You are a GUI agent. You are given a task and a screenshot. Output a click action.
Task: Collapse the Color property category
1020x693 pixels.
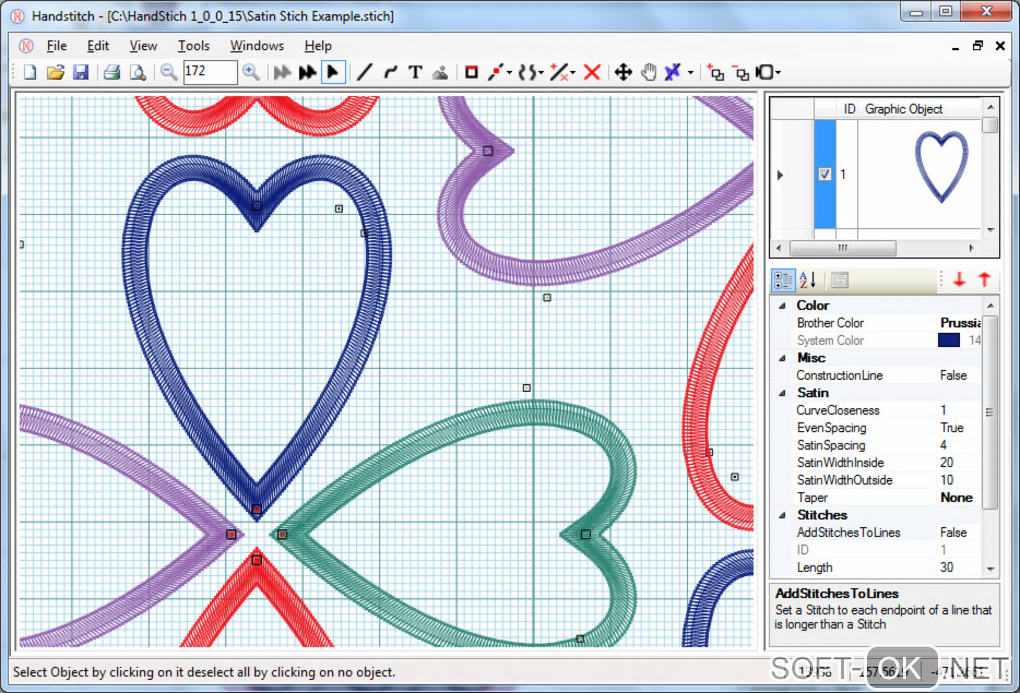coord(782,306)
